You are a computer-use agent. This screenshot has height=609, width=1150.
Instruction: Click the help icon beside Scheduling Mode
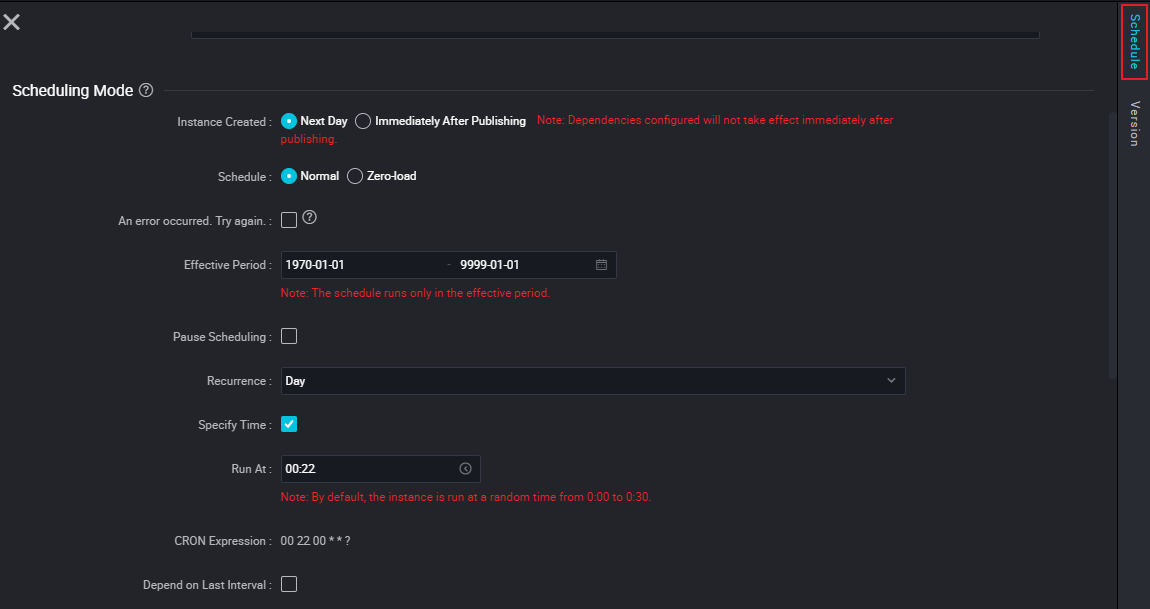146,90
